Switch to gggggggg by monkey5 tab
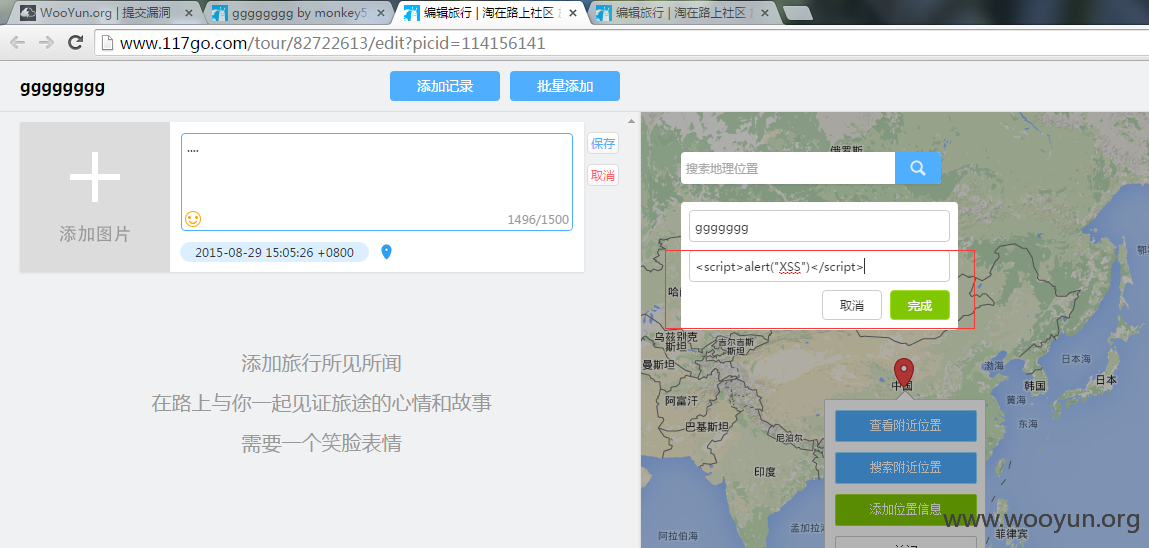The width and height of the screenshot is (1149, 548). tap(298, 12)
